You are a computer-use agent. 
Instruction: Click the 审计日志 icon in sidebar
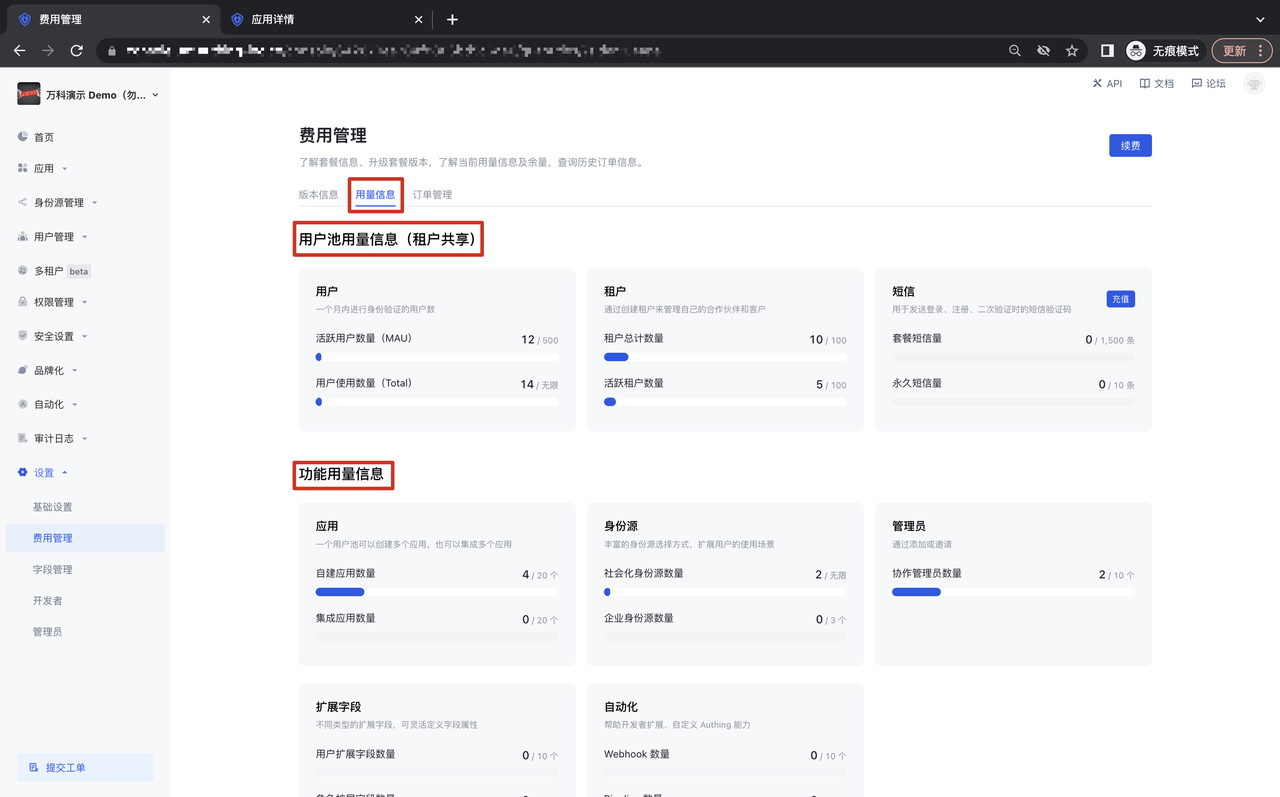click(x=23, y=438)
